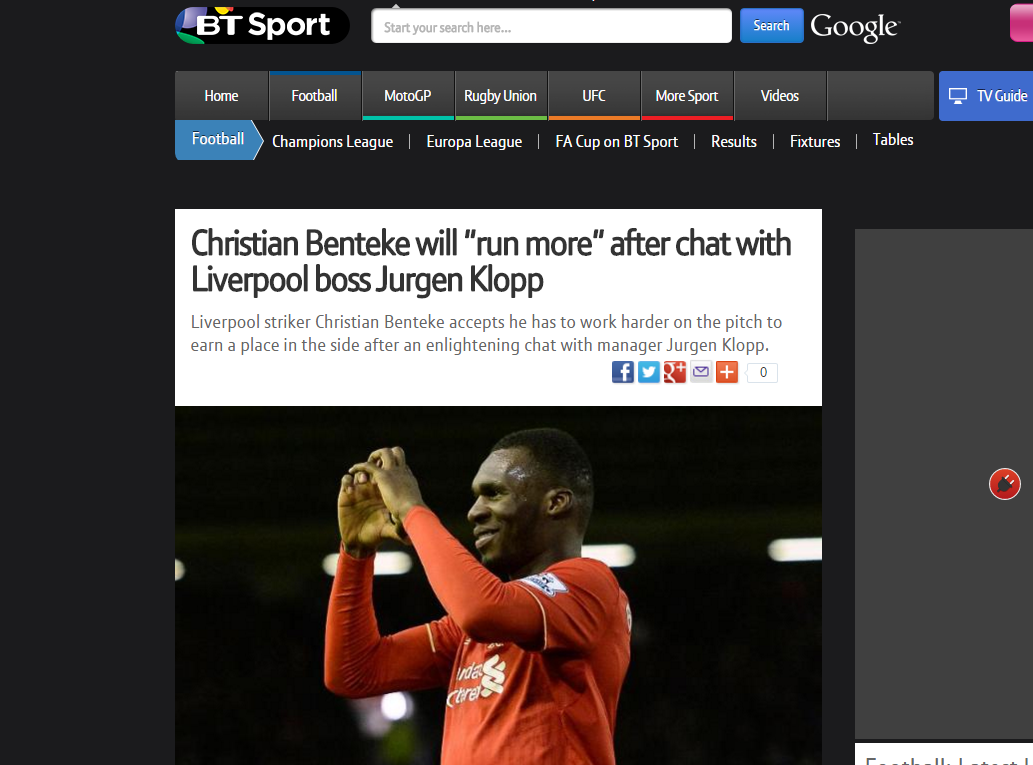Focus the search input field
The height and width of the screenshot is (765, 1033).
(551, 26)
